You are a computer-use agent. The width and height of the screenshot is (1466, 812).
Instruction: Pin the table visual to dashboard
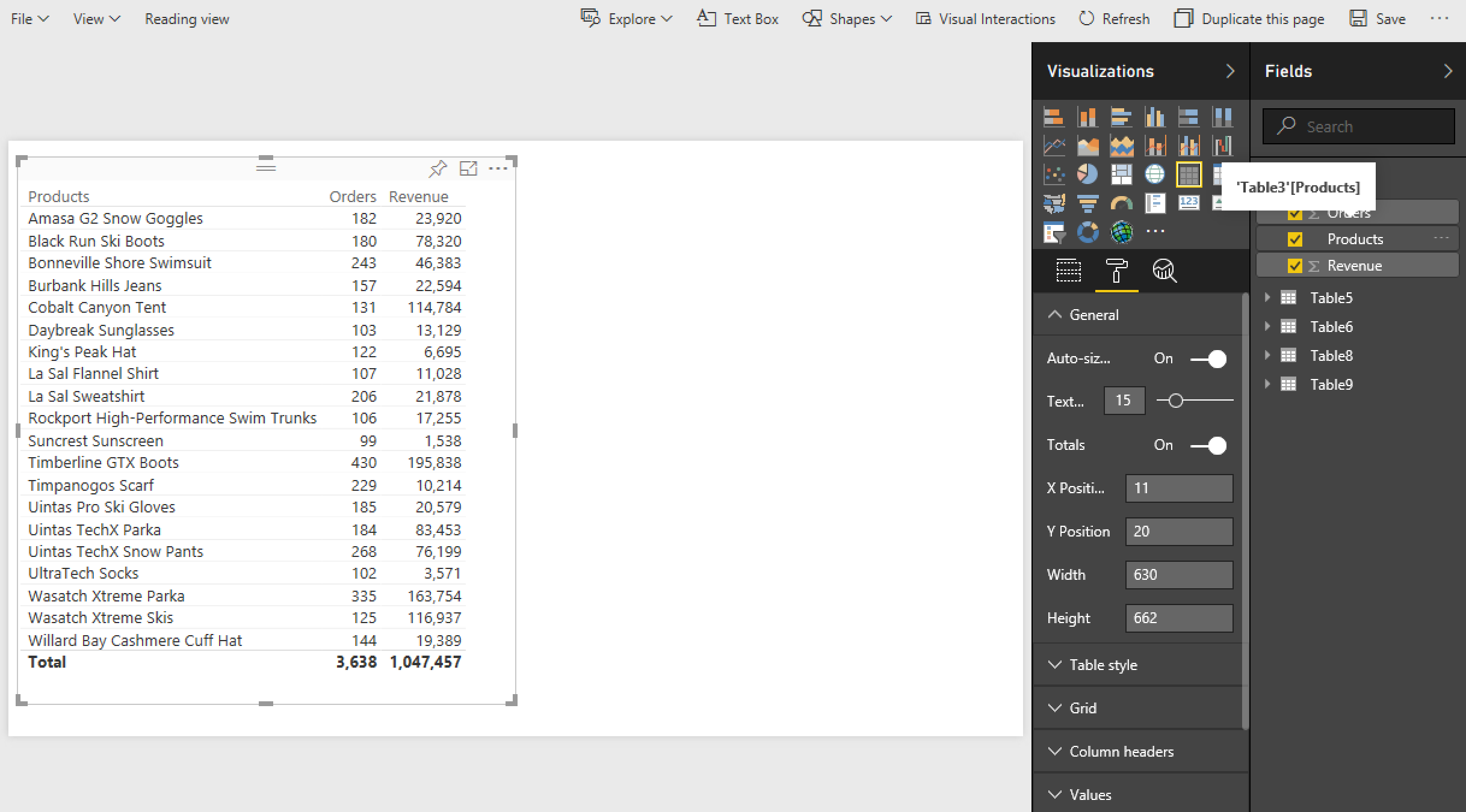(438, 168)
